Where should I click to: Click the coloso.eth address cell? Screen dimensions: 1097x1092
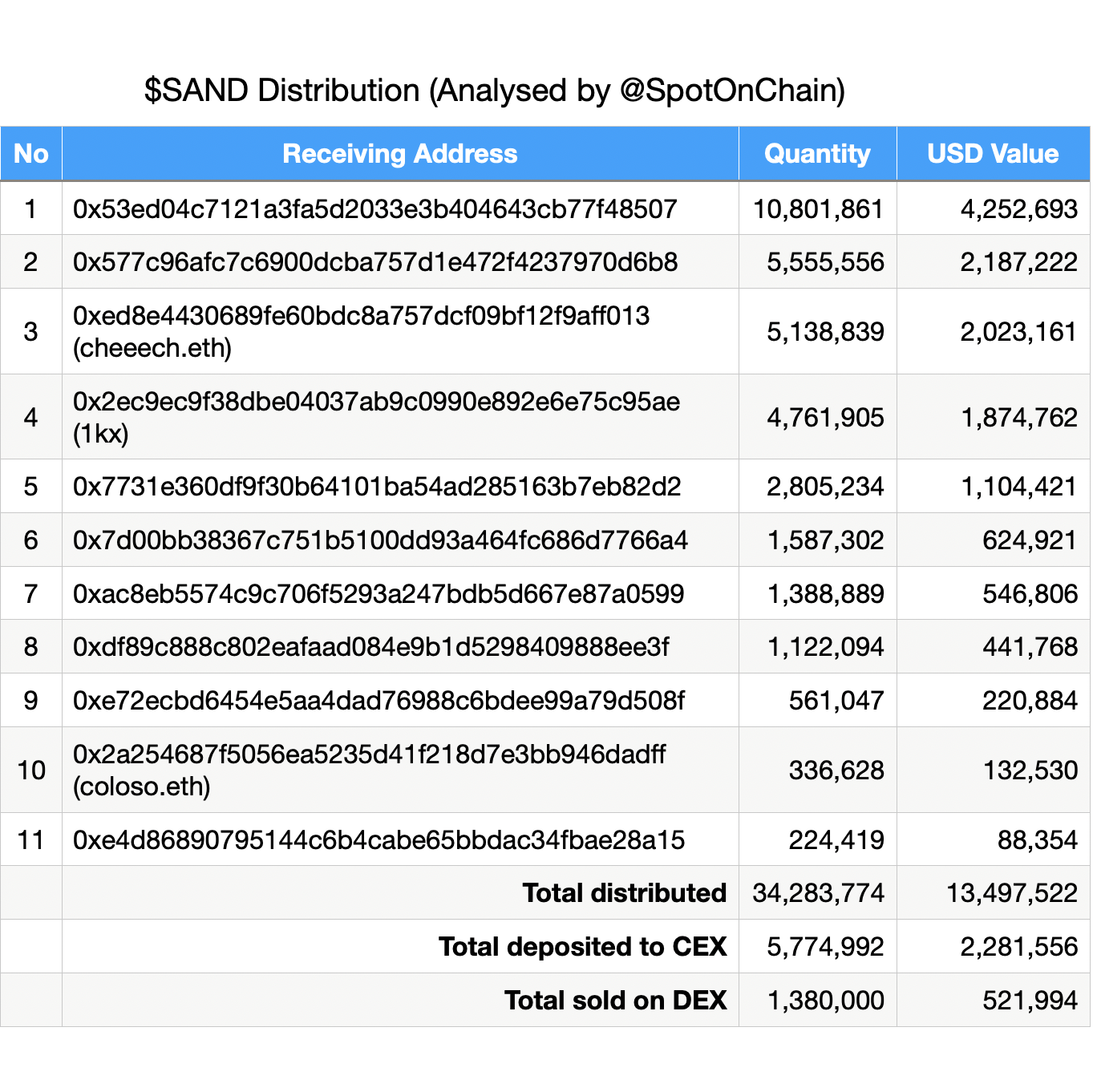pyautogui.click(x=369, y=770)
